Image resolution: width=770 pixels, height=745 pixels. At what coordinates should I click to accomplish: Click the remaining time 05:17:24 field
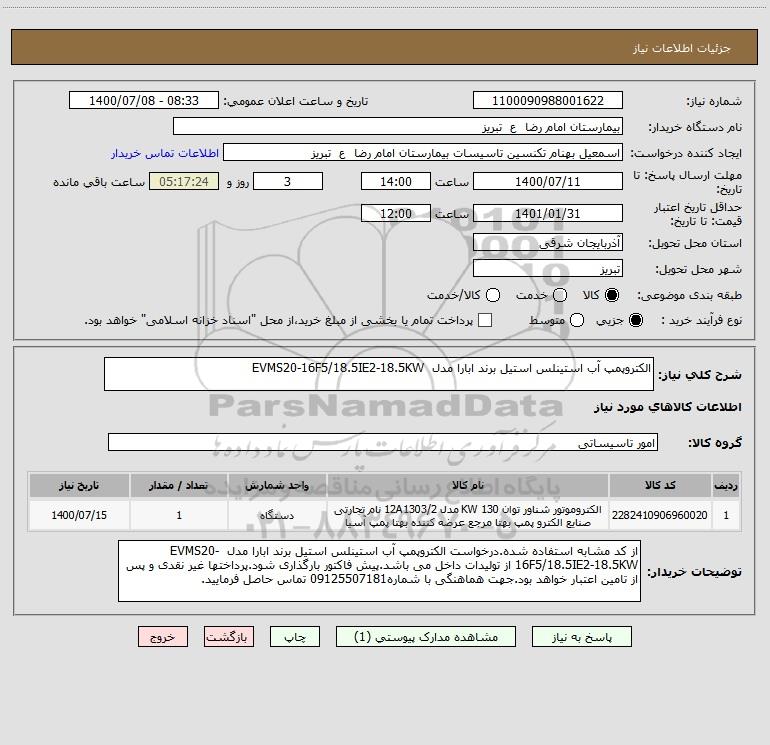184,181
